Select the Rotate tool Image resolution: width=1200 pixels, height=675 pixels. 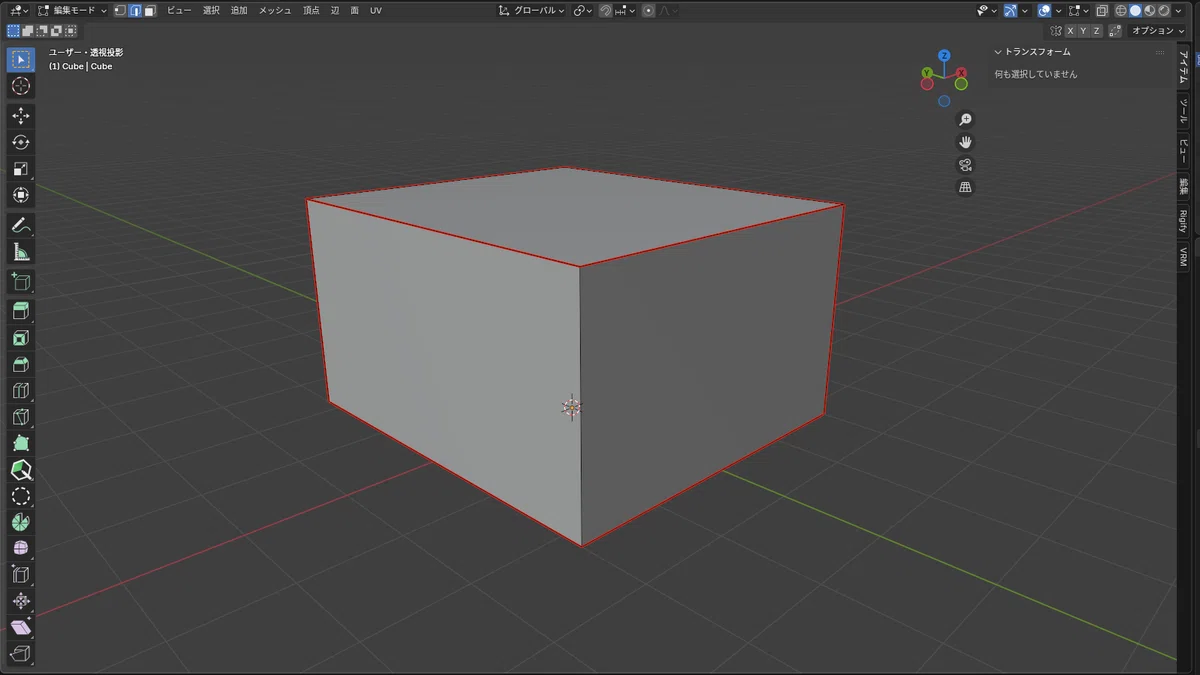pos(21,142)
